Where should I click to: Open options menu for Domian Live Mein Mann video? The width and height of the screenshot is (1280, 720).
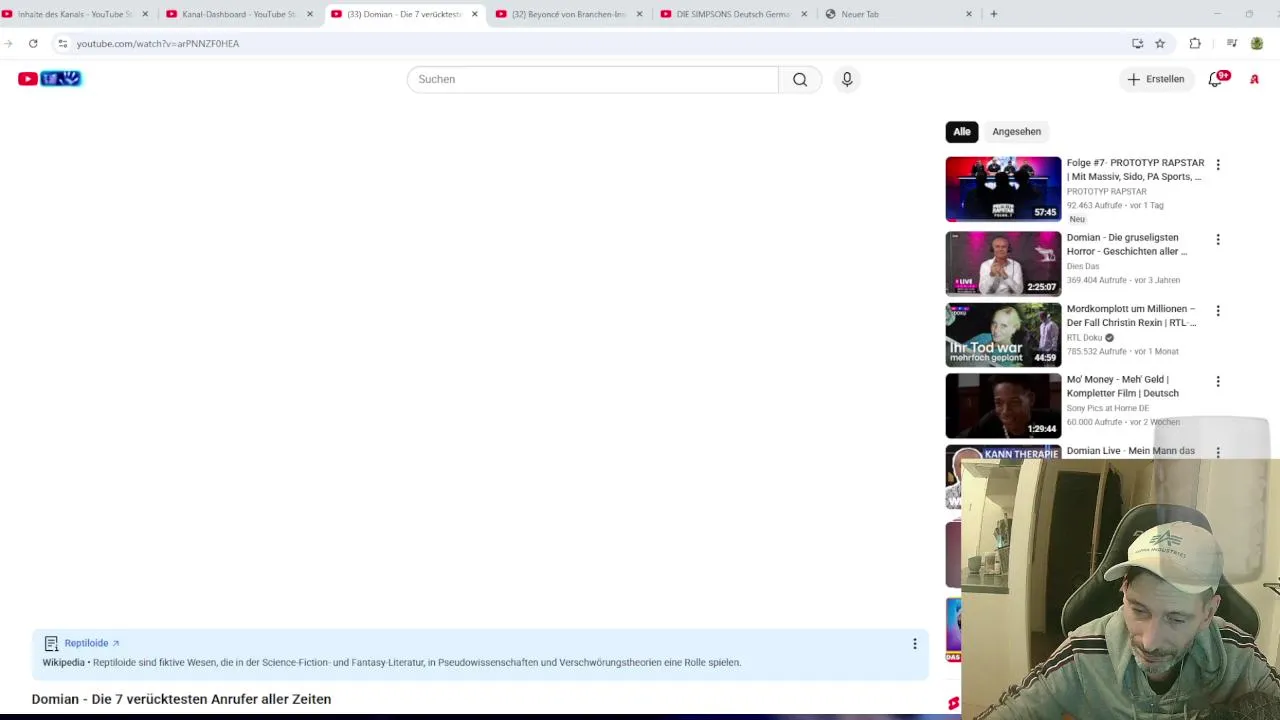pos(1218,452)
